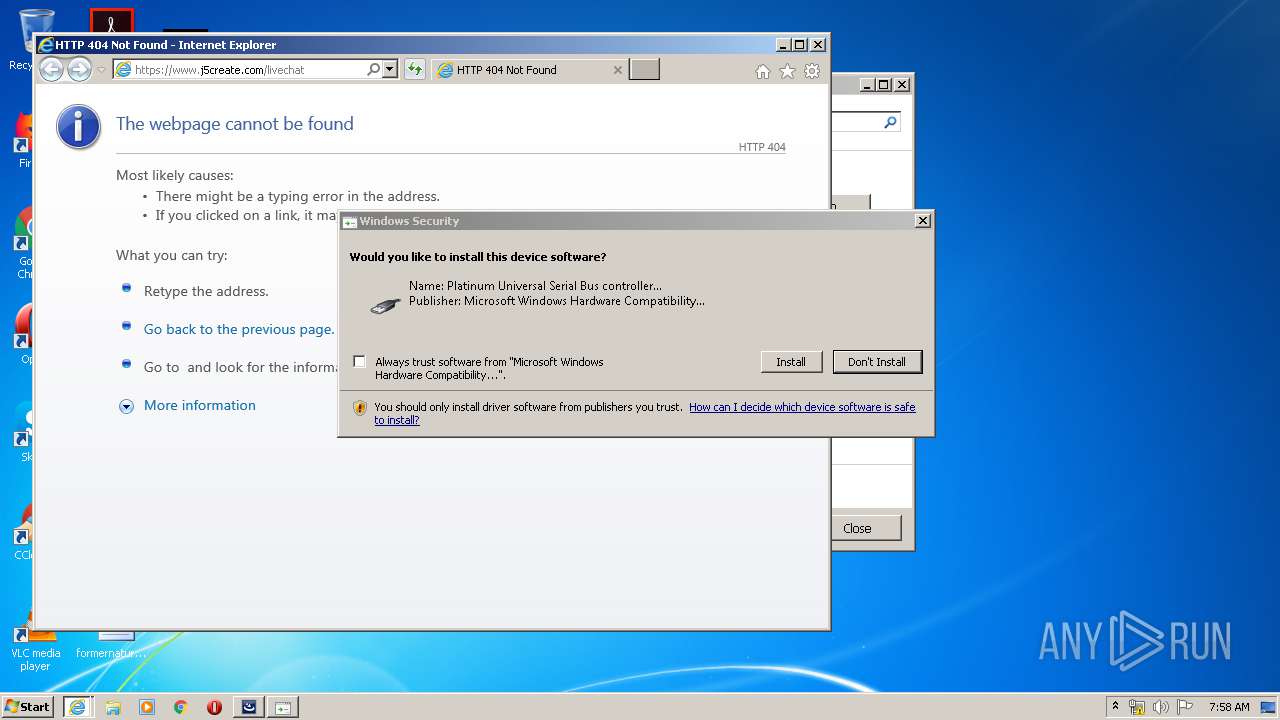Image resolution: width=1280 pixels, height=720 pixels.
Task: Click the taskbar clock showing 7:58 AM
Action: pos(1228,707)
